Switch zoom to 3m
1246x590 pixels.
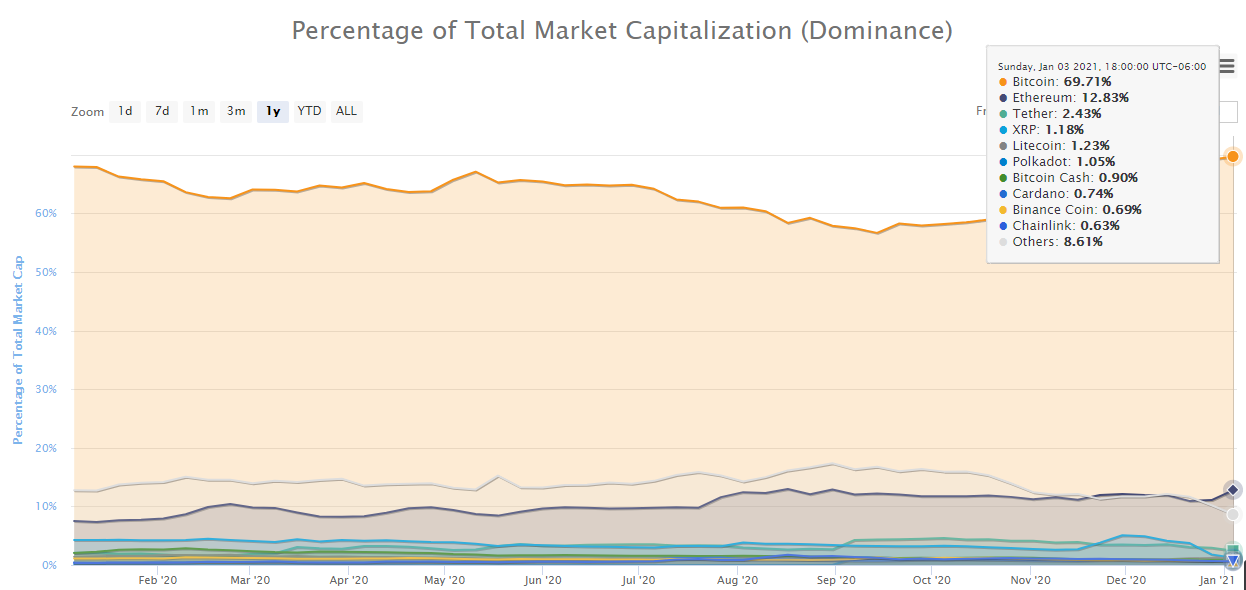tap(236, 111)
